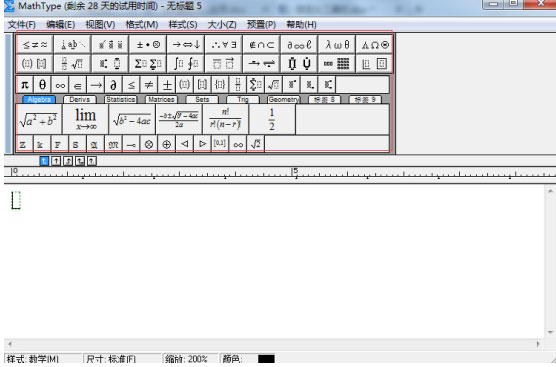556x367 pixels.
Task: Open the 格式(M) menu
Action: point(142,25)
